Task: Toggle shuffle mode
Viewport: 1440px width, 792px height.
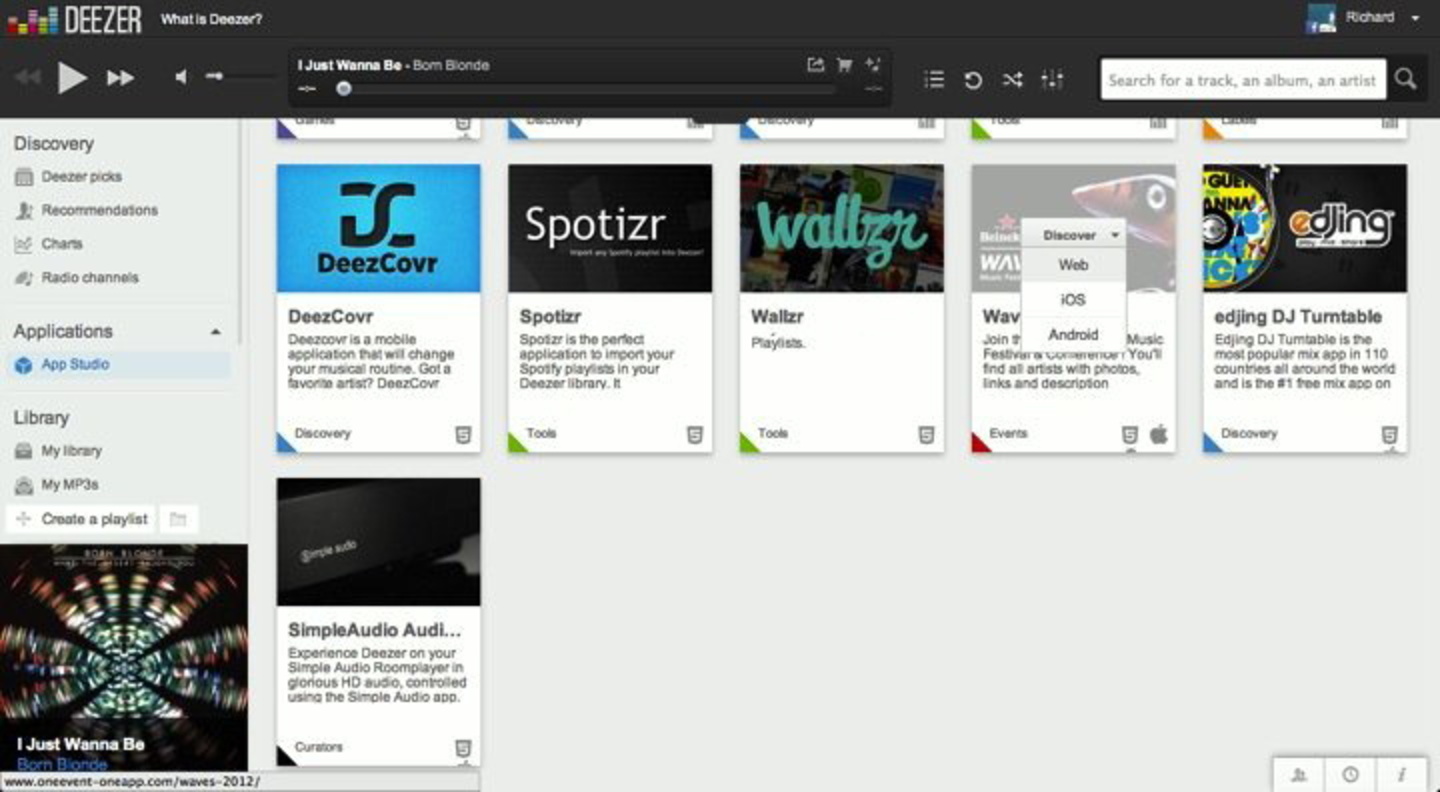Action: point(1013,80)
